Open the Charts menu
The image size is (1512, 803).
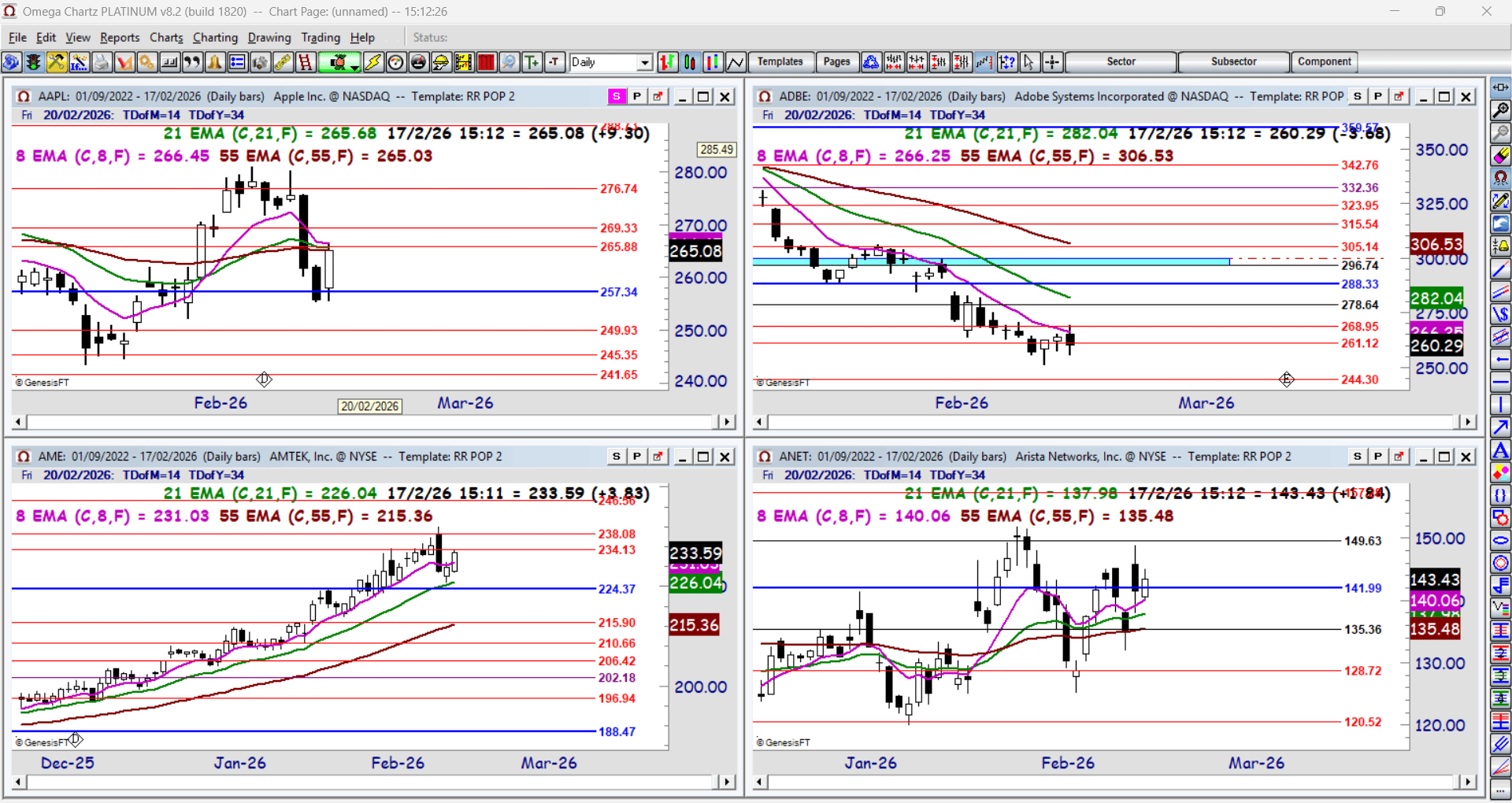tap(166, 37)
